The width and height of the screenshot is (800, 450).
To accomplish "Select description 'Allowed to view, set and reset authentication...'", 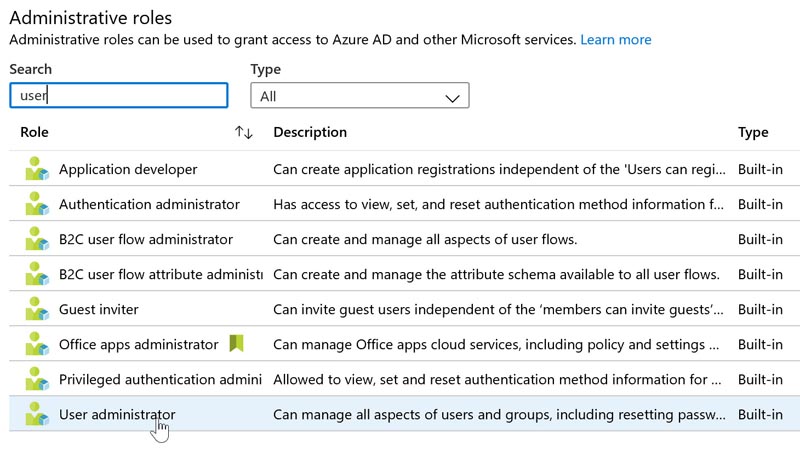I will [x=497, y=380].
